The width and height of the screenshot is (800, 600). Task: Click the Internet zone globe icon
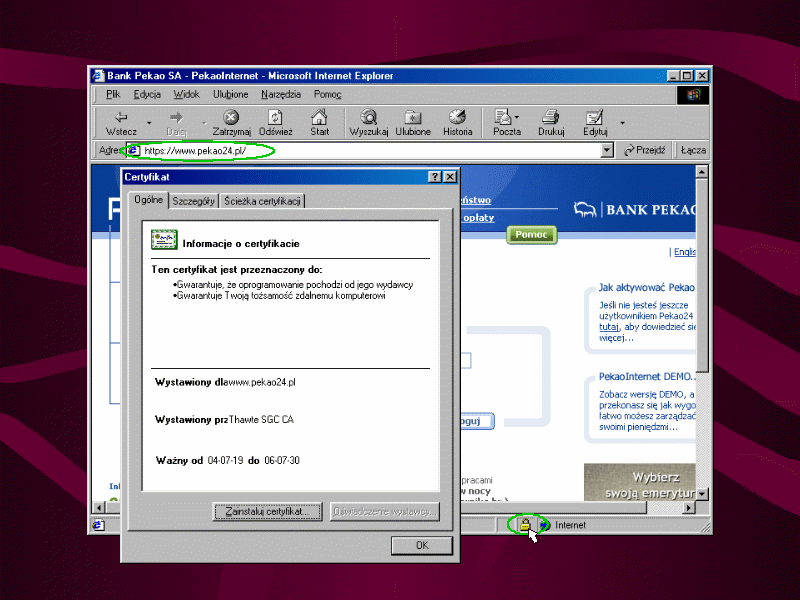pos(545,524)
